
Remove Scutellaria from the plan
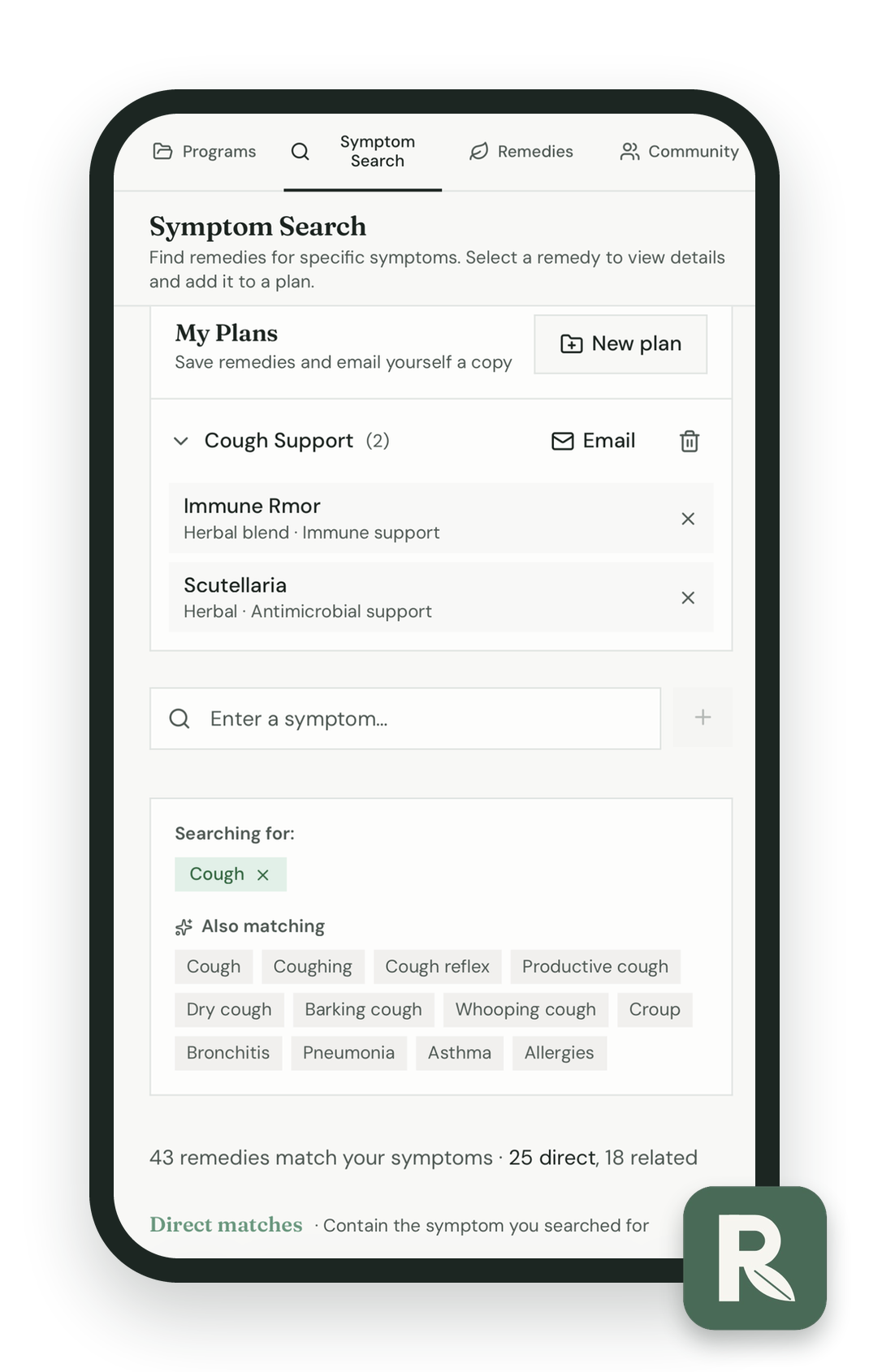(688, 598)
